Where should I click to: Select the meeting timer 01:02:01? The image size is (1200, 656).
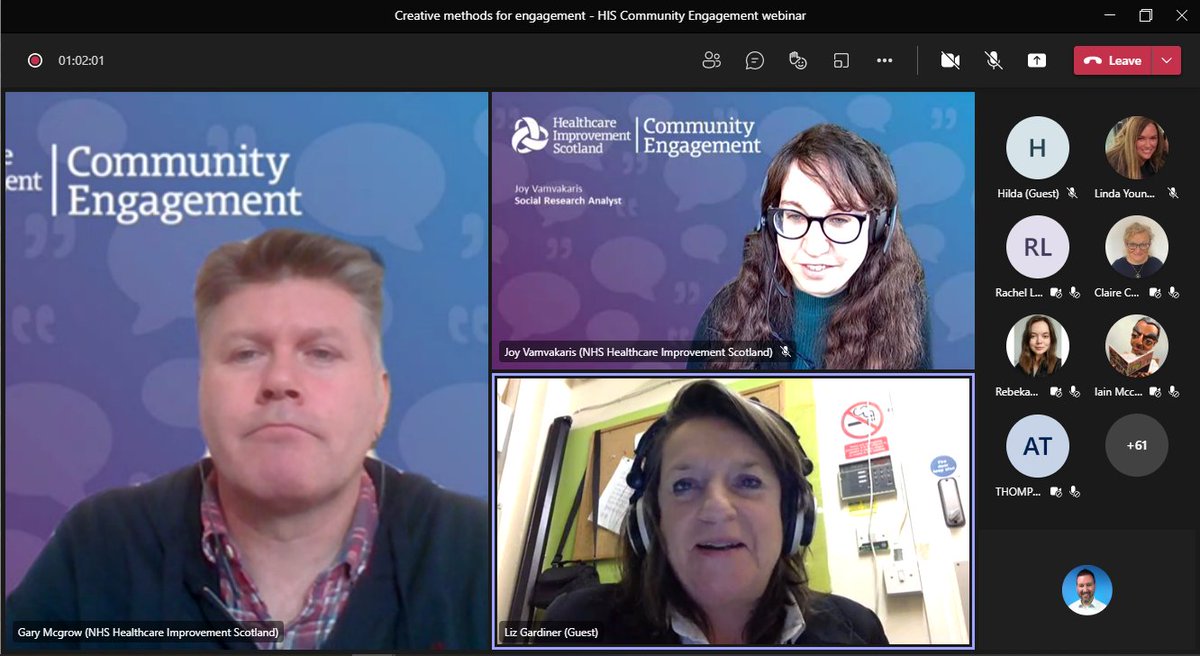(x=81, y=60)
